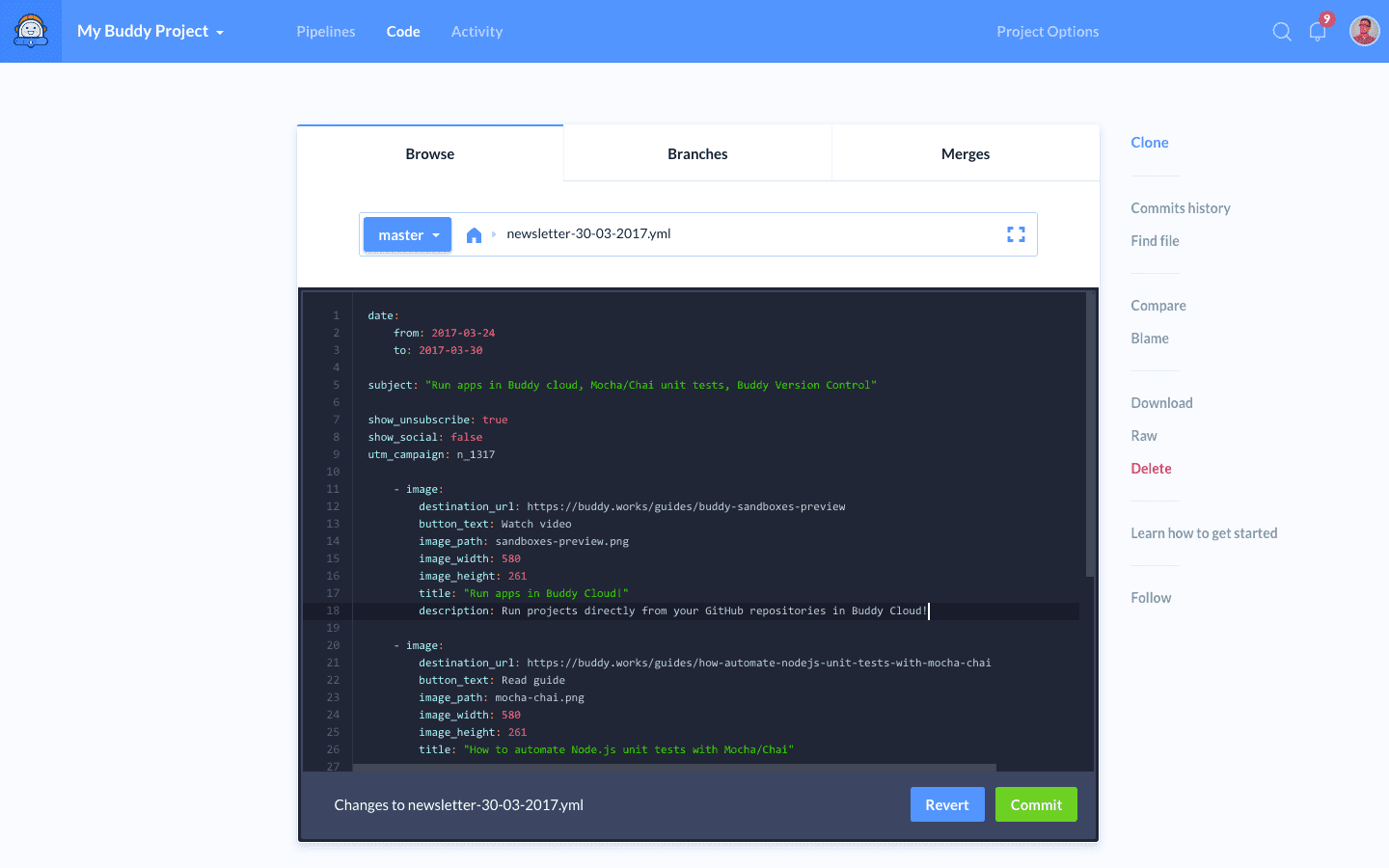This screenshot has height=868, width=1389.
Task: Click the red Delete link
Action: (x=1151, y=469)
